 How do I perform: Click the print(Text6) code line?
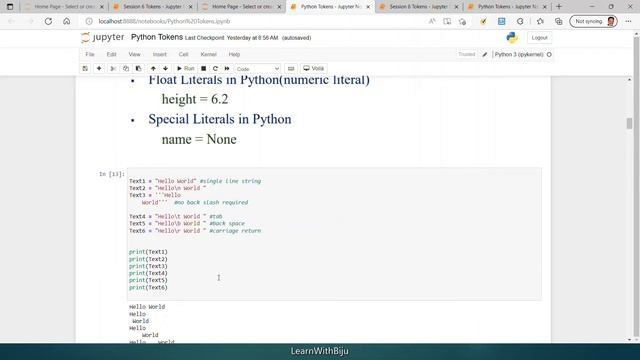[148, 288]
